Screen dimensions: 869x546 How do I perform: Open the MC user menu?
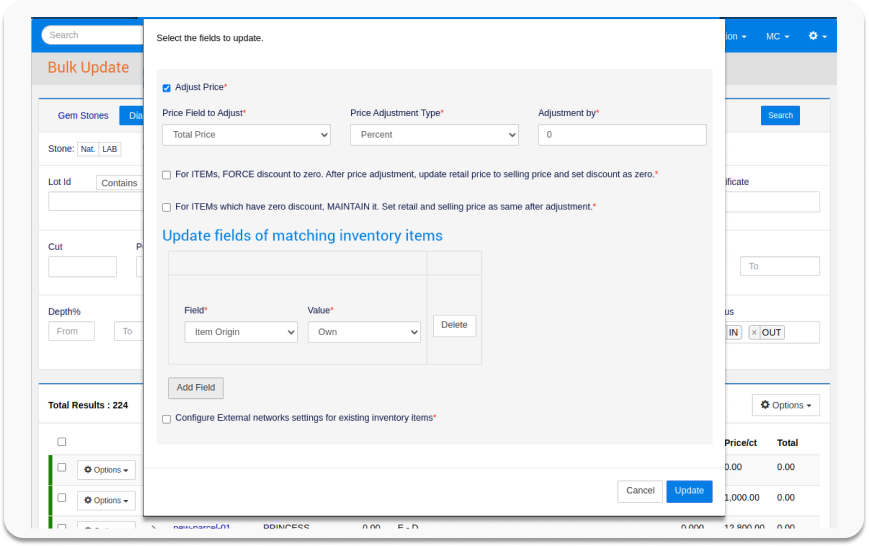click(x=777, y=36)
